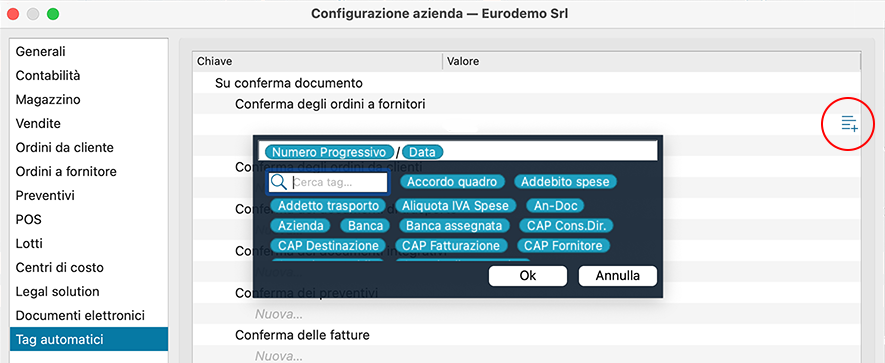The height and width of the screenshot is (363, 885).
Task: Add the Azienda tag
Action: (x=300, y=226)
